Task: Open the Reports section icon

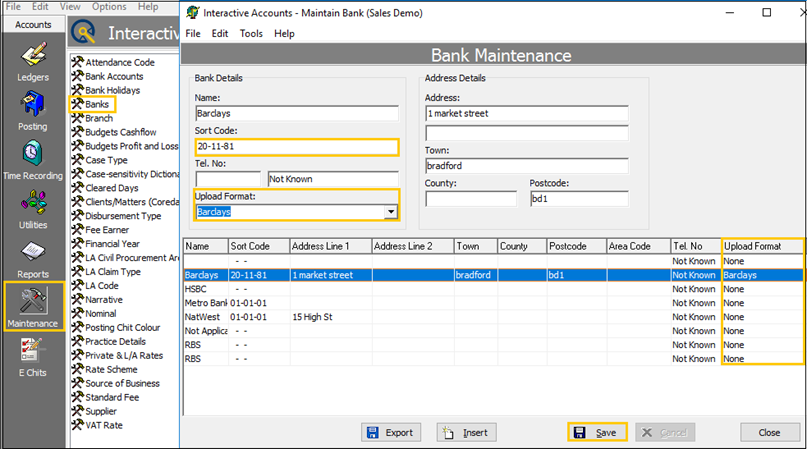Action: tap(33, 252)
